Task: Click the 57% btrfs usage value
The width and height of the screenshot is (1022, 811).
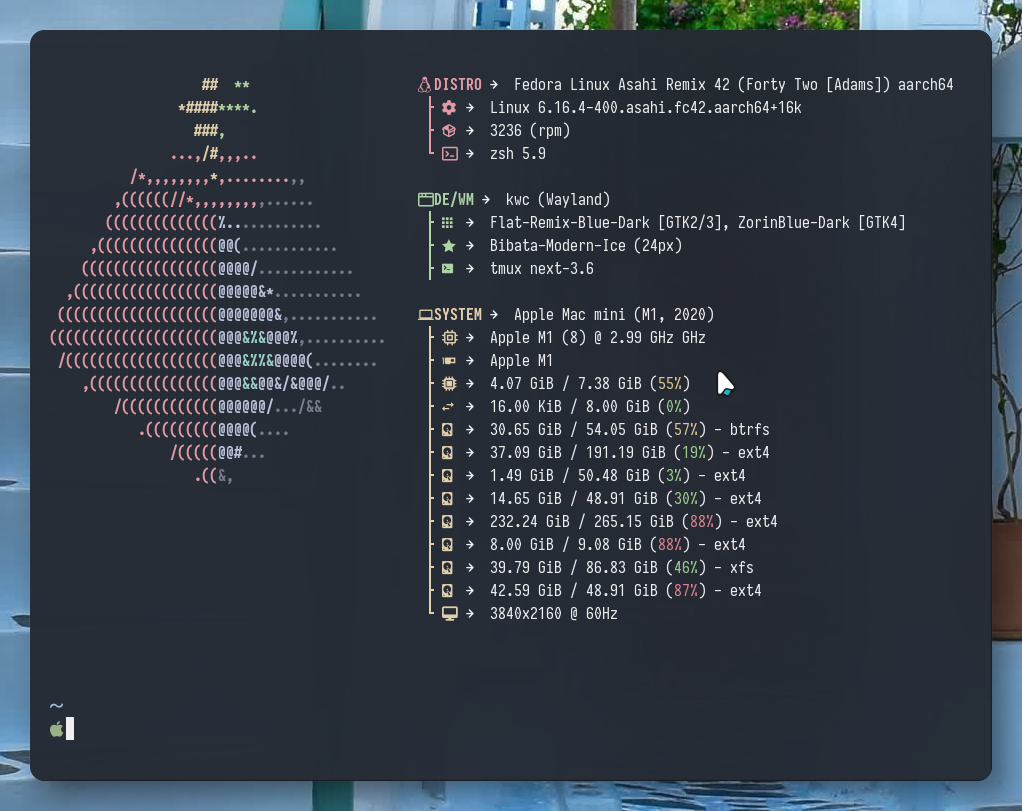Action: pyautogui.click(x=685, y=430)
